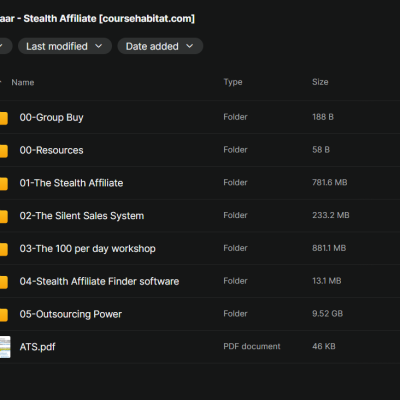Viewport: 400px width, 400px height.
Task: Select the ATS.pdf file name
Action: [x=37, y=347]
